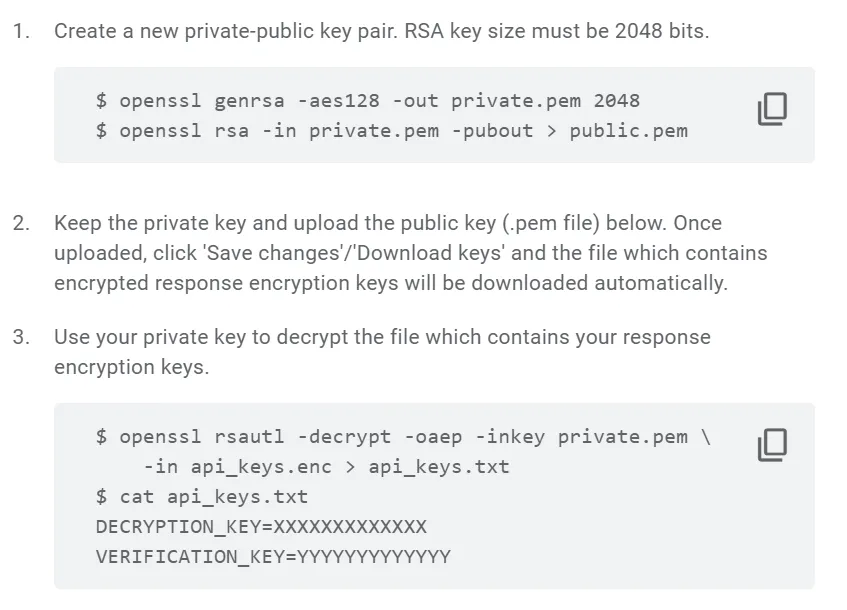
Task: Click the 'Use your private key to decrypt' paragraph
Action: click(x=382, y=351)
